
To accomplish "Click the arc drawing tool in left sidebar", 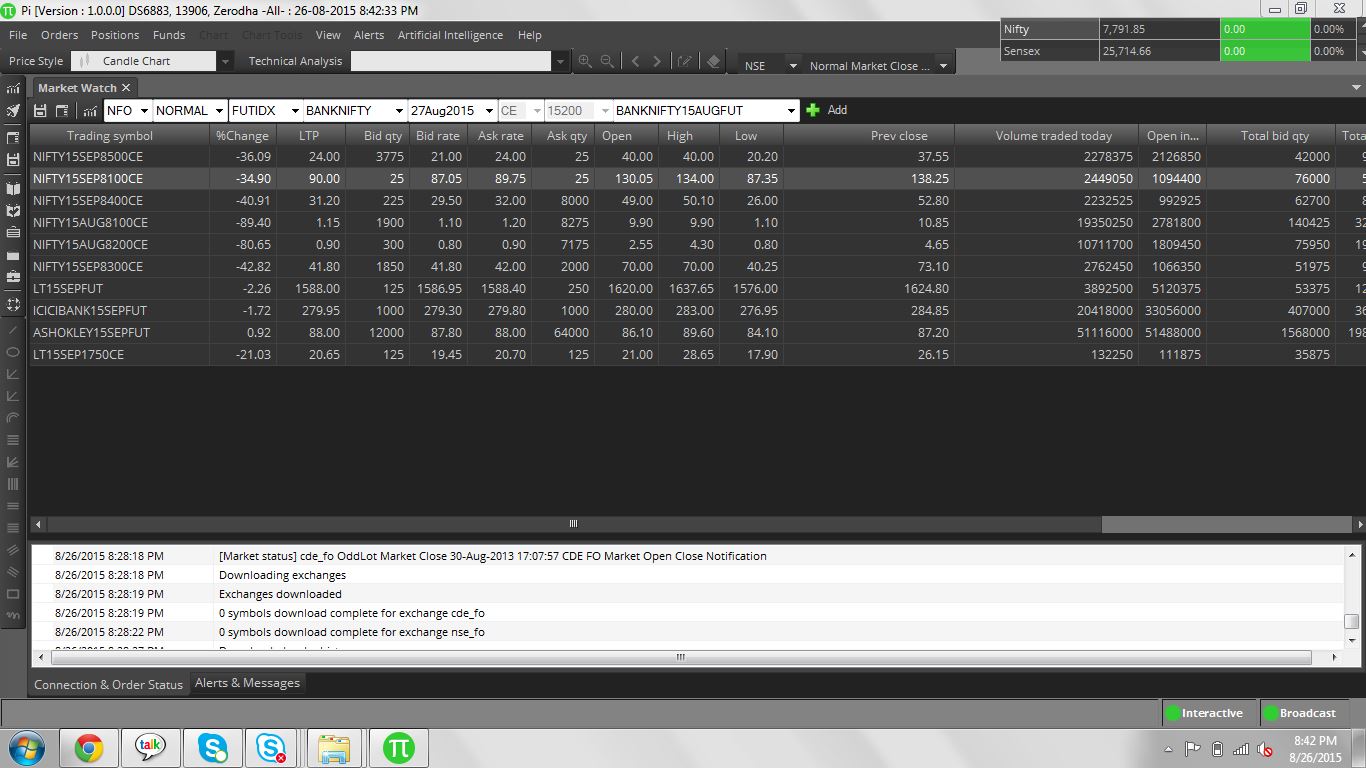I will click(x=13, y=418).
